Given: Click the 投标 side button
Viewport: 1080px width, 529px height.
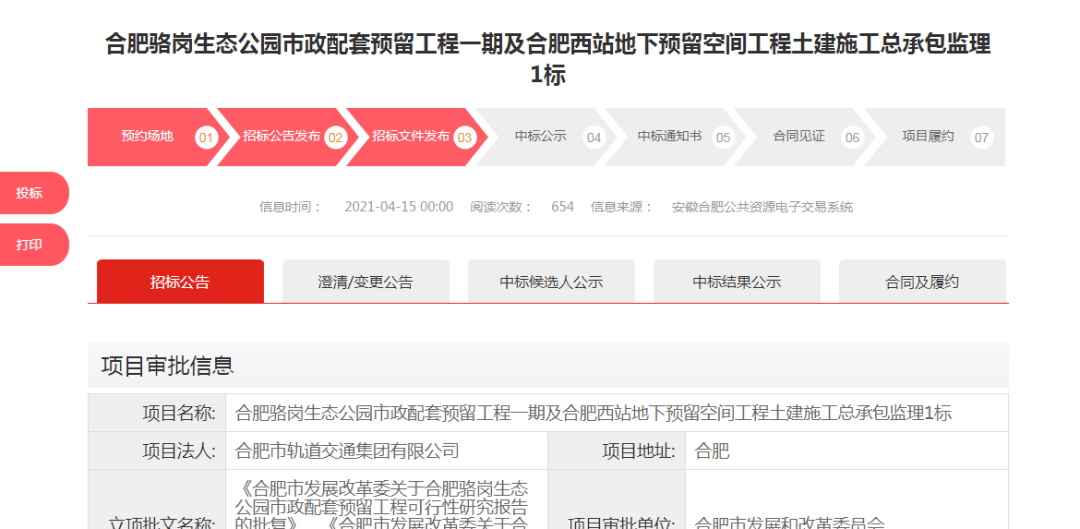Looking at the screenshot, I should [x=33, y=193].
